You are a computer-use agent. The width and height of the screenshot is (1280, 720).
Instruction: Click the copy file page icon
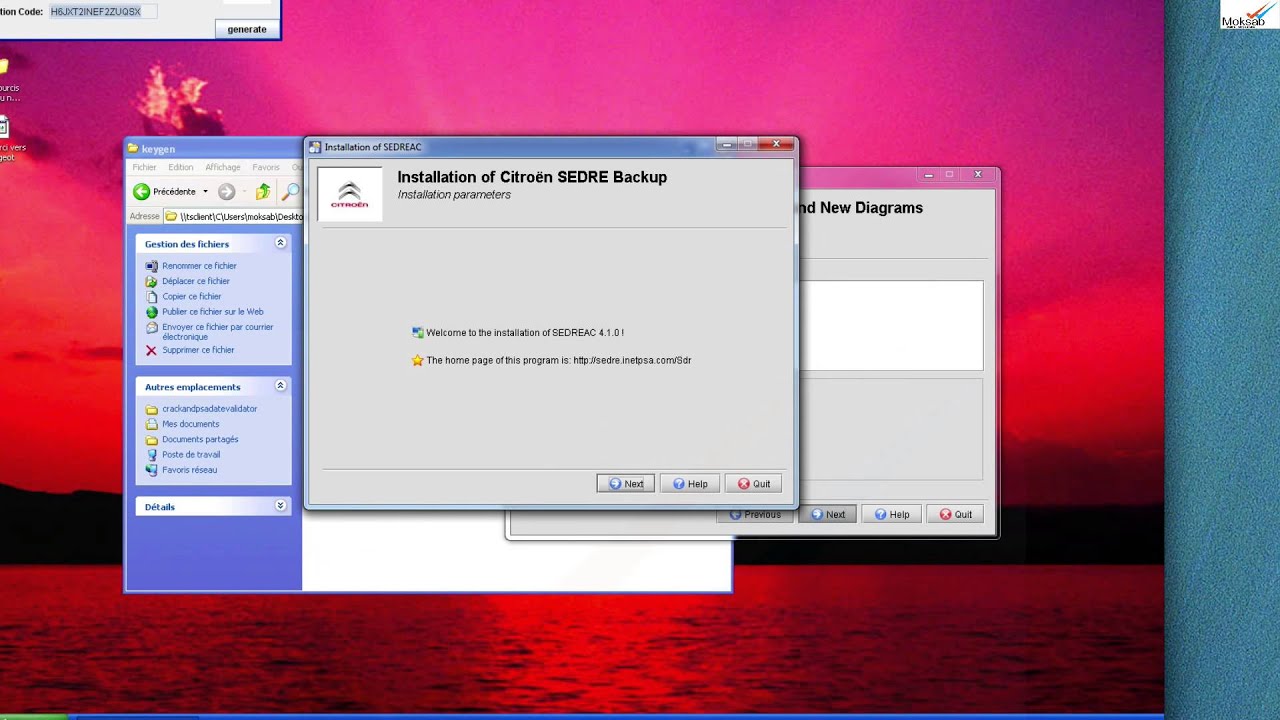[x=152, y=297]
